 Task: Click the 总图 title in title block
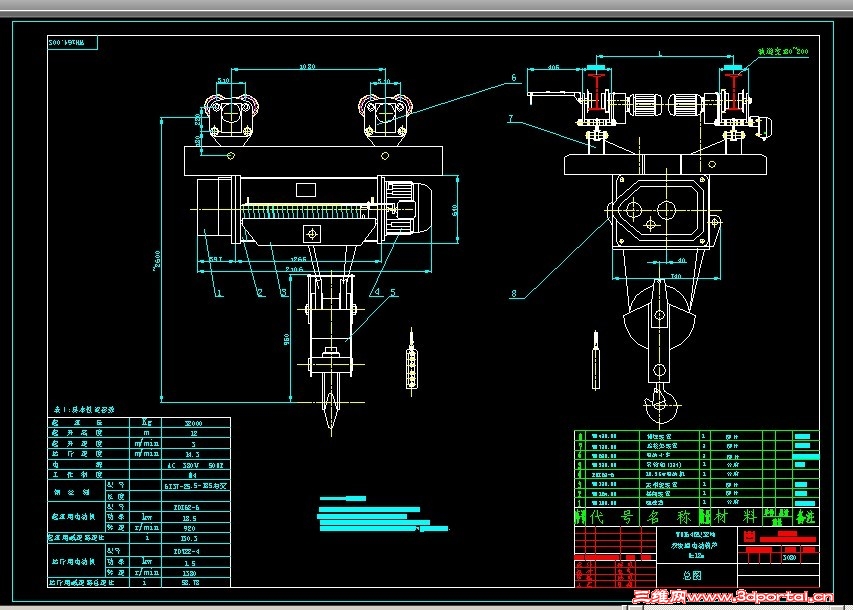691,575
